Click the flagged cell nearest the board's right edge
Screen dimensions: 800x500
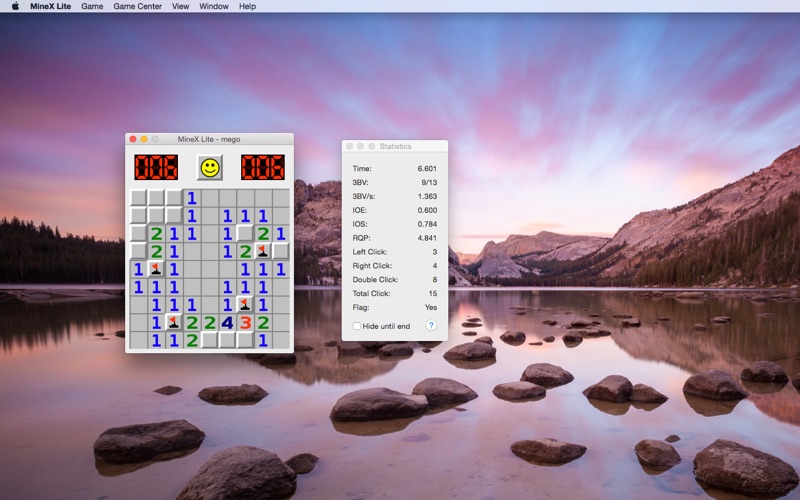coord(263,251)
